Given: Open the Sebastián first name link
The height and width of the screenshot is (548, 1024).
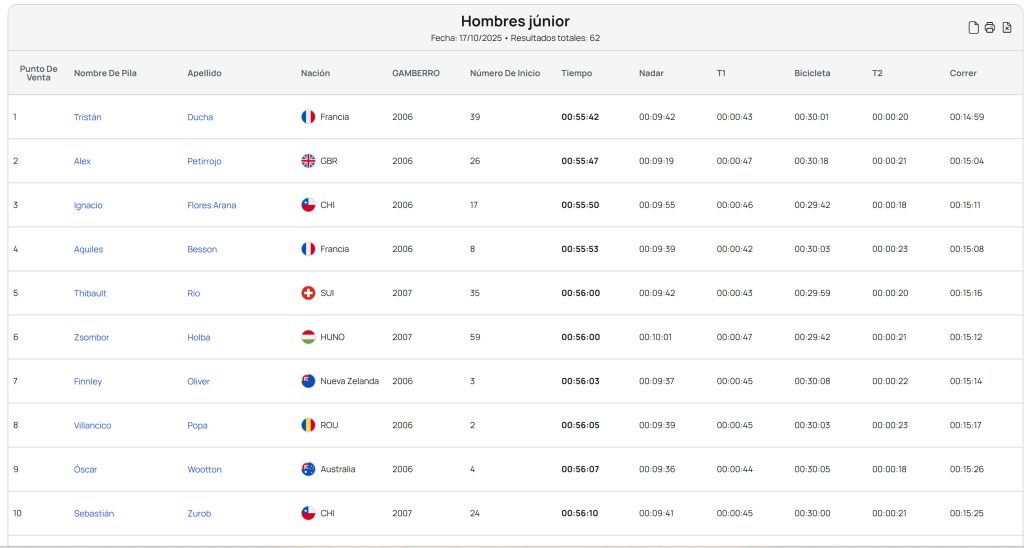Looking at the screenshot, I should pos(94,513).
